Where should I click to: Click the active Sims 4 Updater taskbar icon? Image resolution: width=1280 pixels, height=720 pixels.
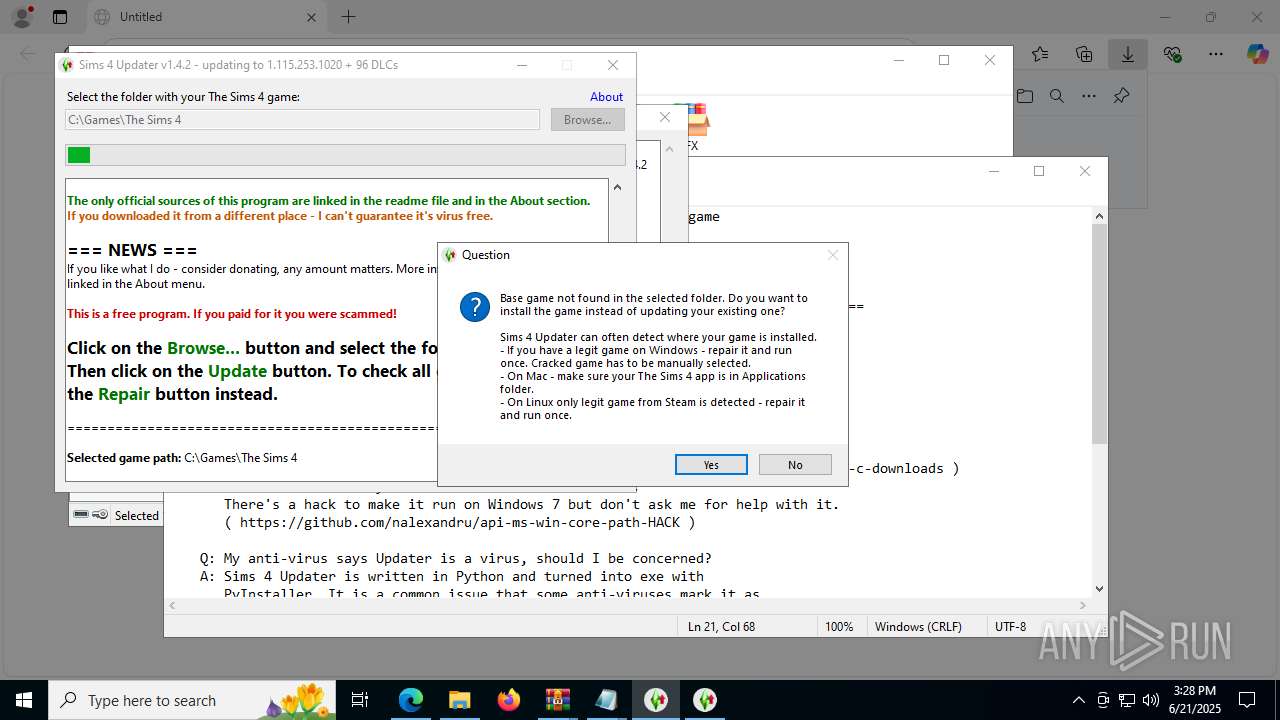click(656, 700)
